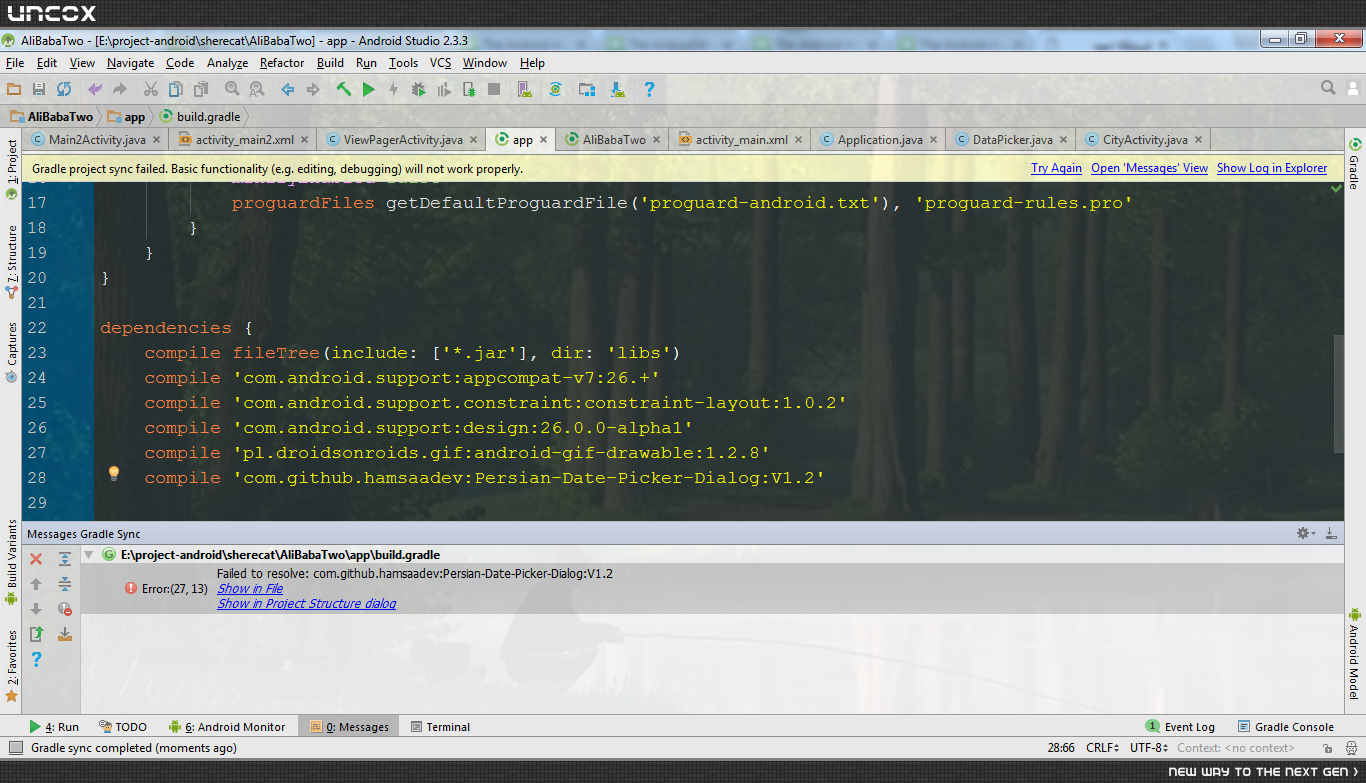
Task: Open the Terminal tool window
Action: [x=439, y=727]
